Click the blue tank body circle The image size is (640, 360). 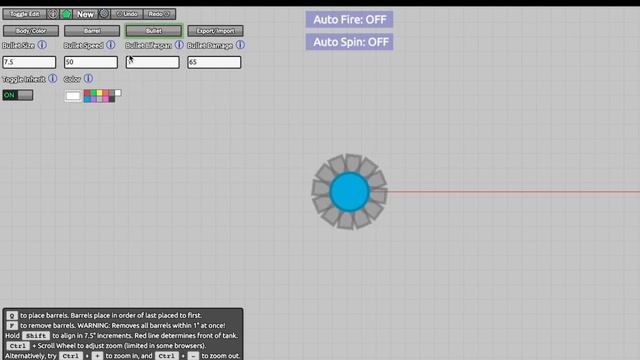(x=349, y=192)
